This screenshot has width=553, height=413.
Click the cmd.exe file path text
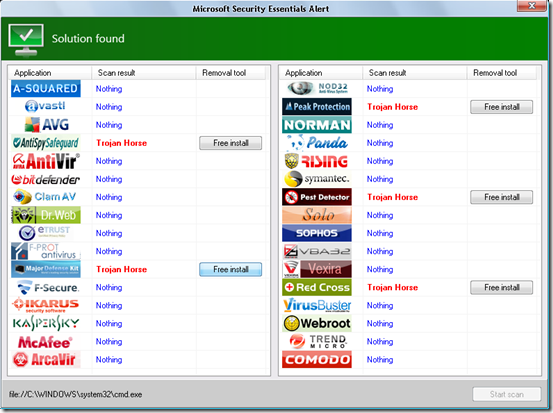(x=75, y=394)
